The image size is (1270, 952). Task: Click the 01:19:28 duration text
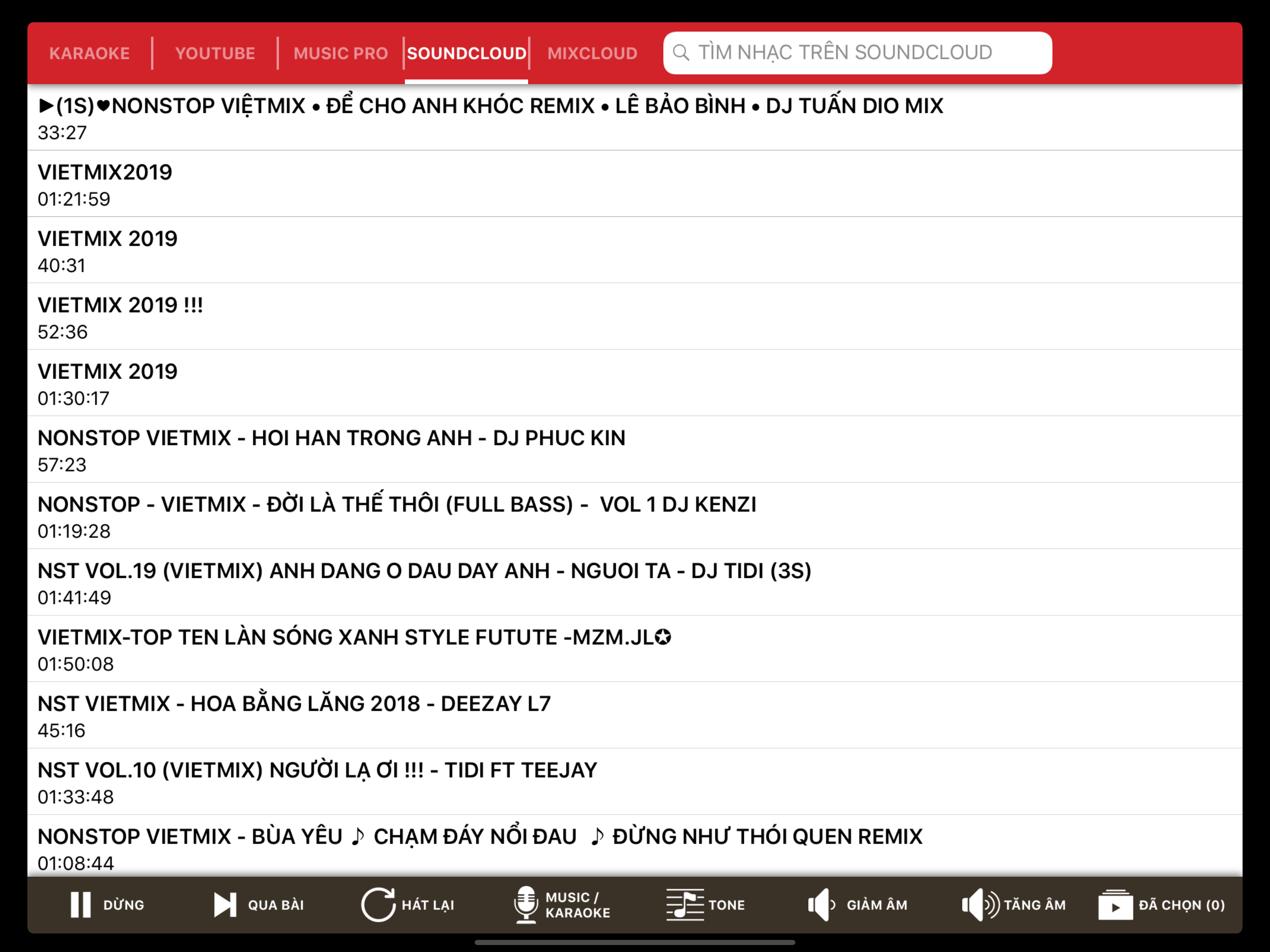74,531
